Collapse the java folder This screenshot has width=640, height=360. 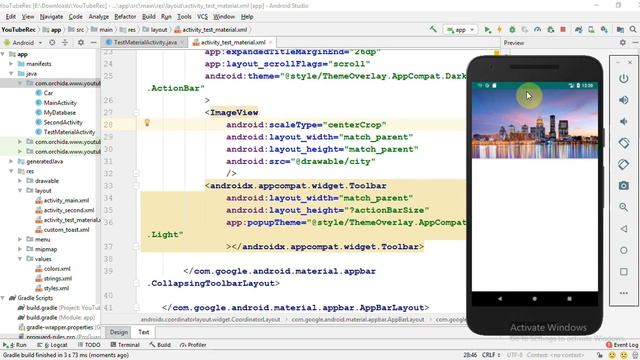(x=11, y=73)
